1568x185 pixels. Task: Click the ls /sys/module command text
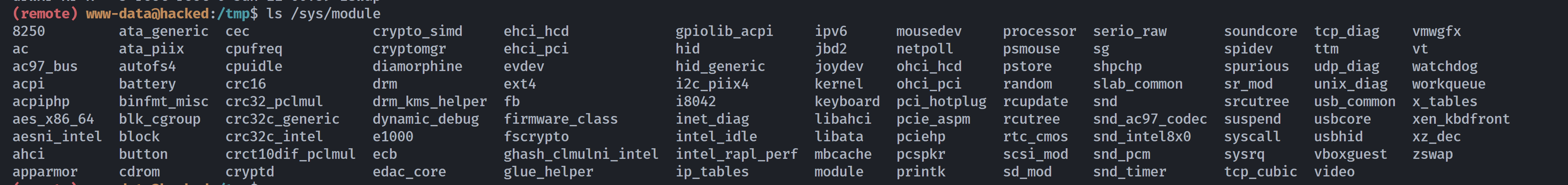point(324,13)
